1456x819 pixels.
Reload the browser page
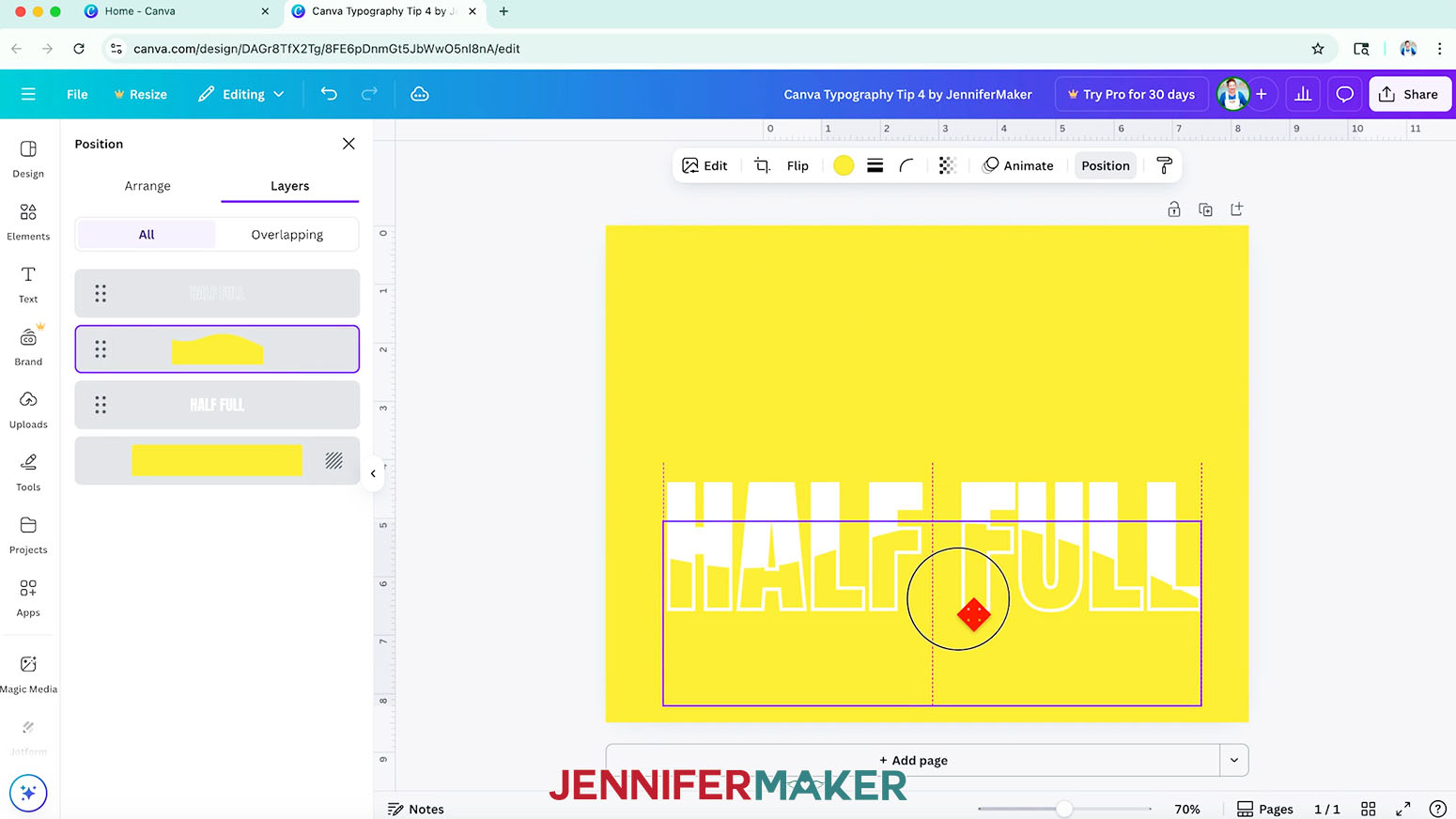[79, 49]
